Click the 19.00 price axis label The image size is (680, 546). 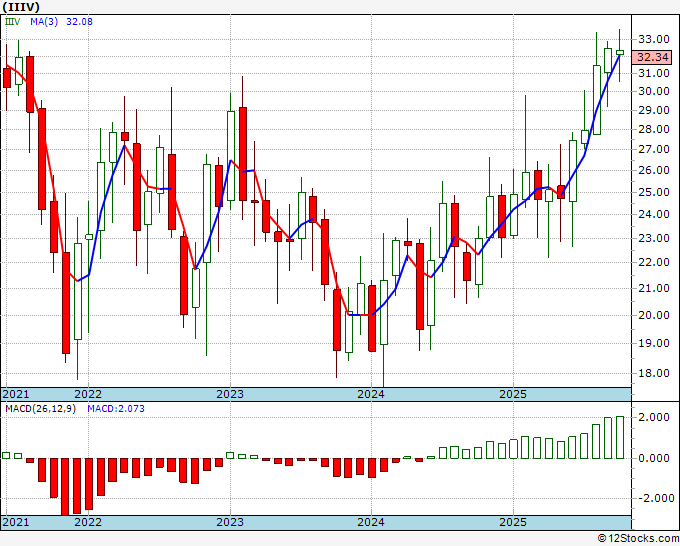coord(654,343)
